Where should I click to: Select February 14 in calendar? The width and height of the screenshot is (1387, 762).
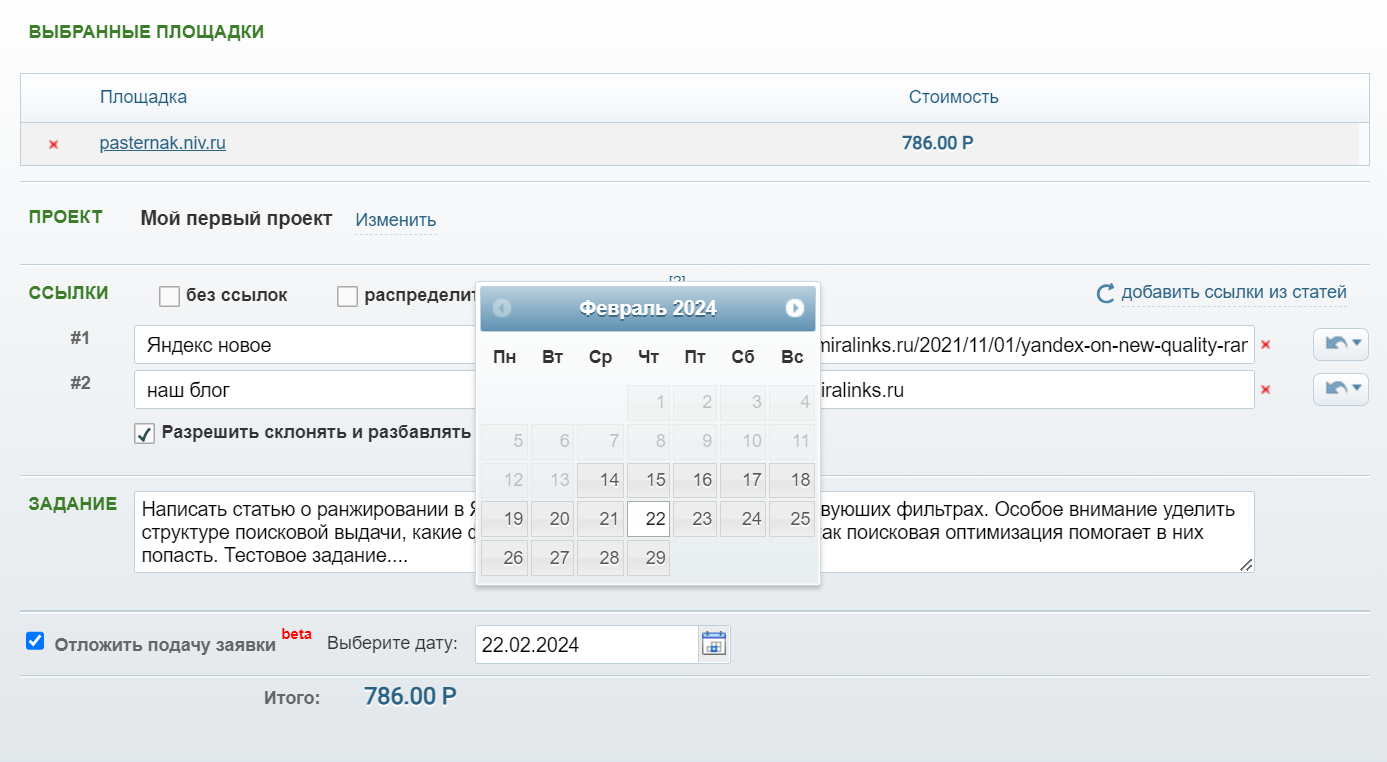(600, 480)
